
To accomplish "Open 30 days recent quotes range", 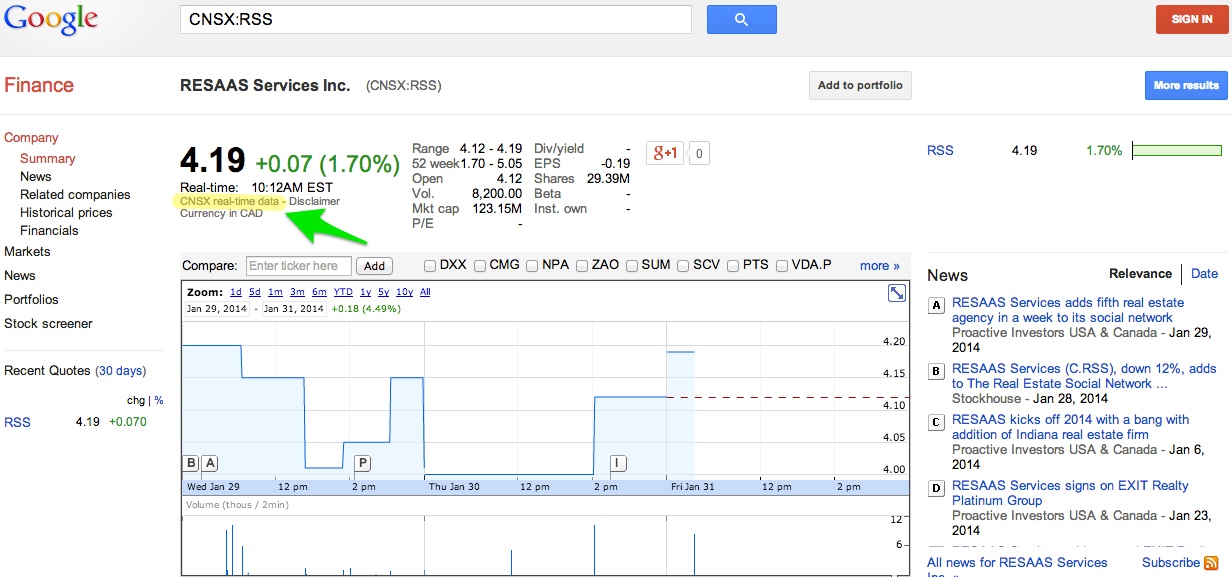I will tap(120, 371).
